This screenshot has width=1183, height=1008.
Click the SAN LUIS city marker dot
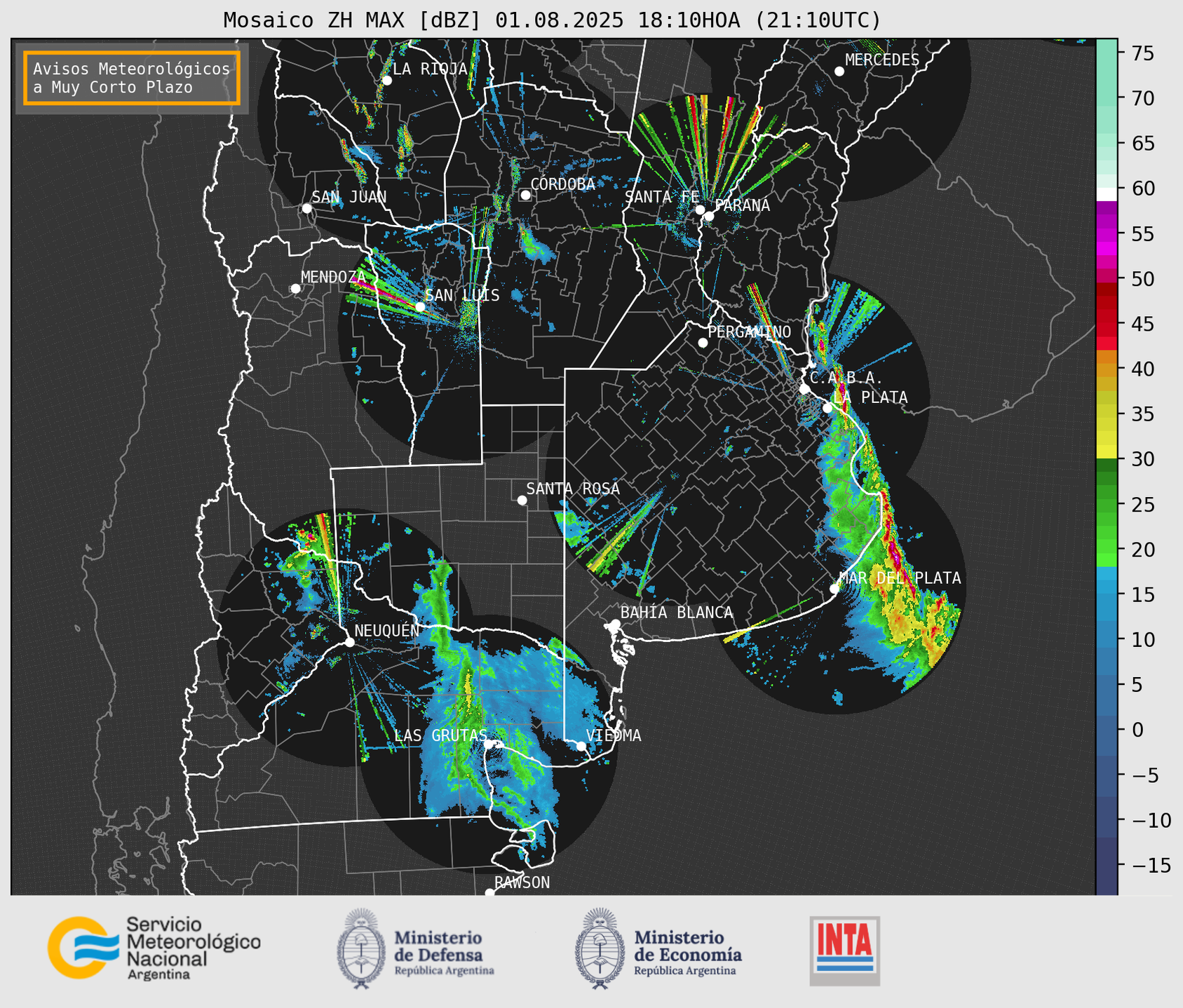tap(420, 307)
